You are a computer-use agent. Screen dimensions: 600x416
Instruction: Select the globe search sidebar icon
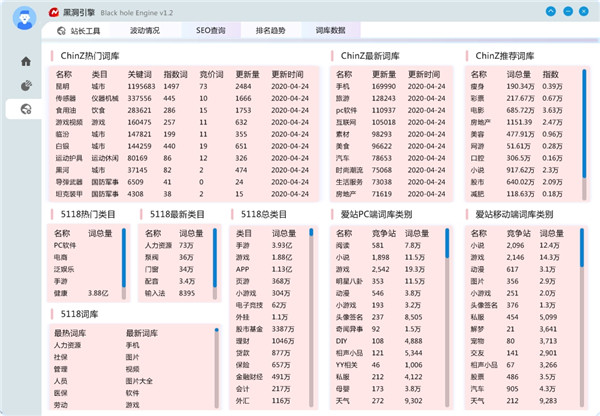click(24, 108)
